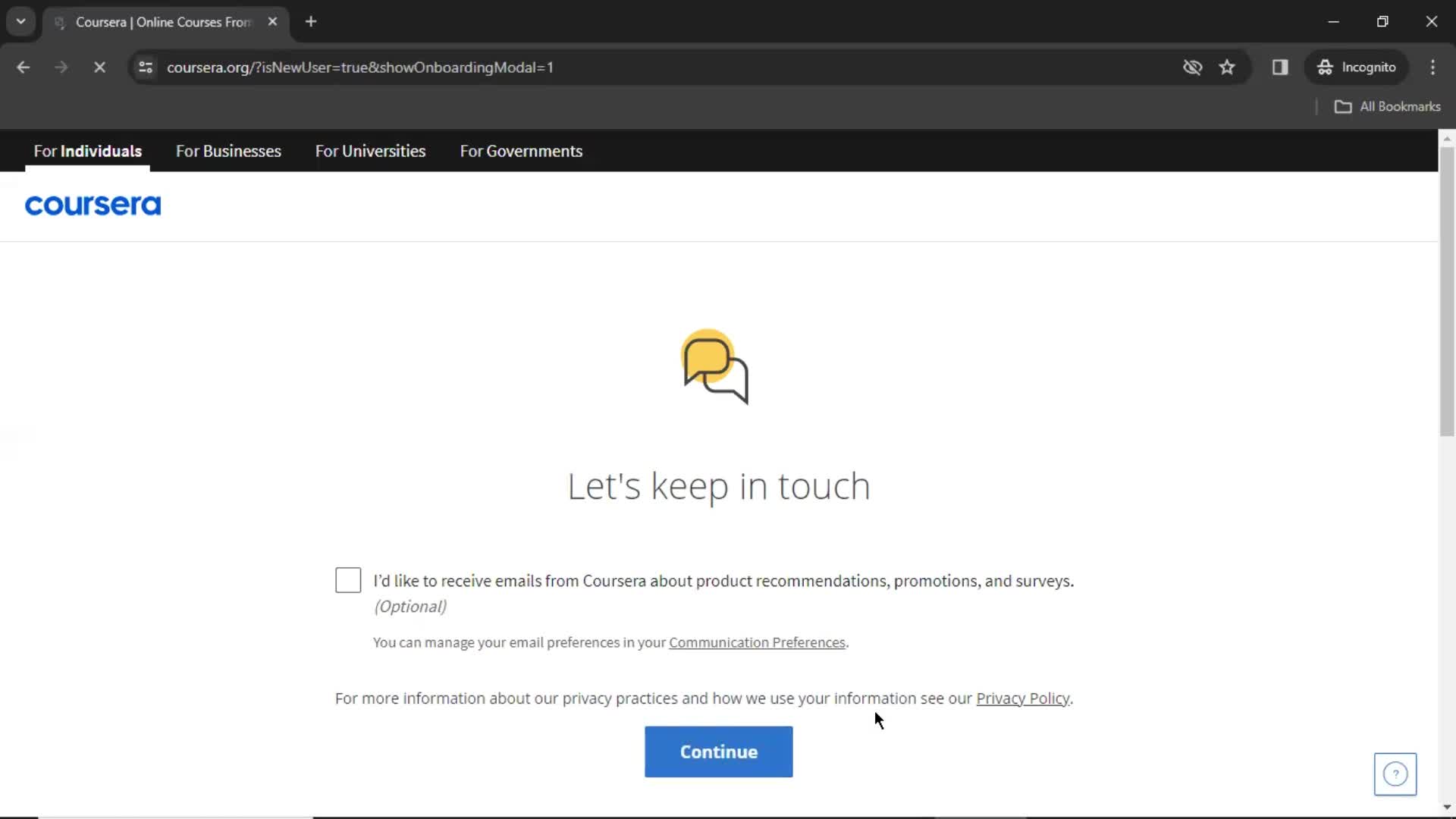
Task: Click the Coursera logo
Action: coord(93,206)
